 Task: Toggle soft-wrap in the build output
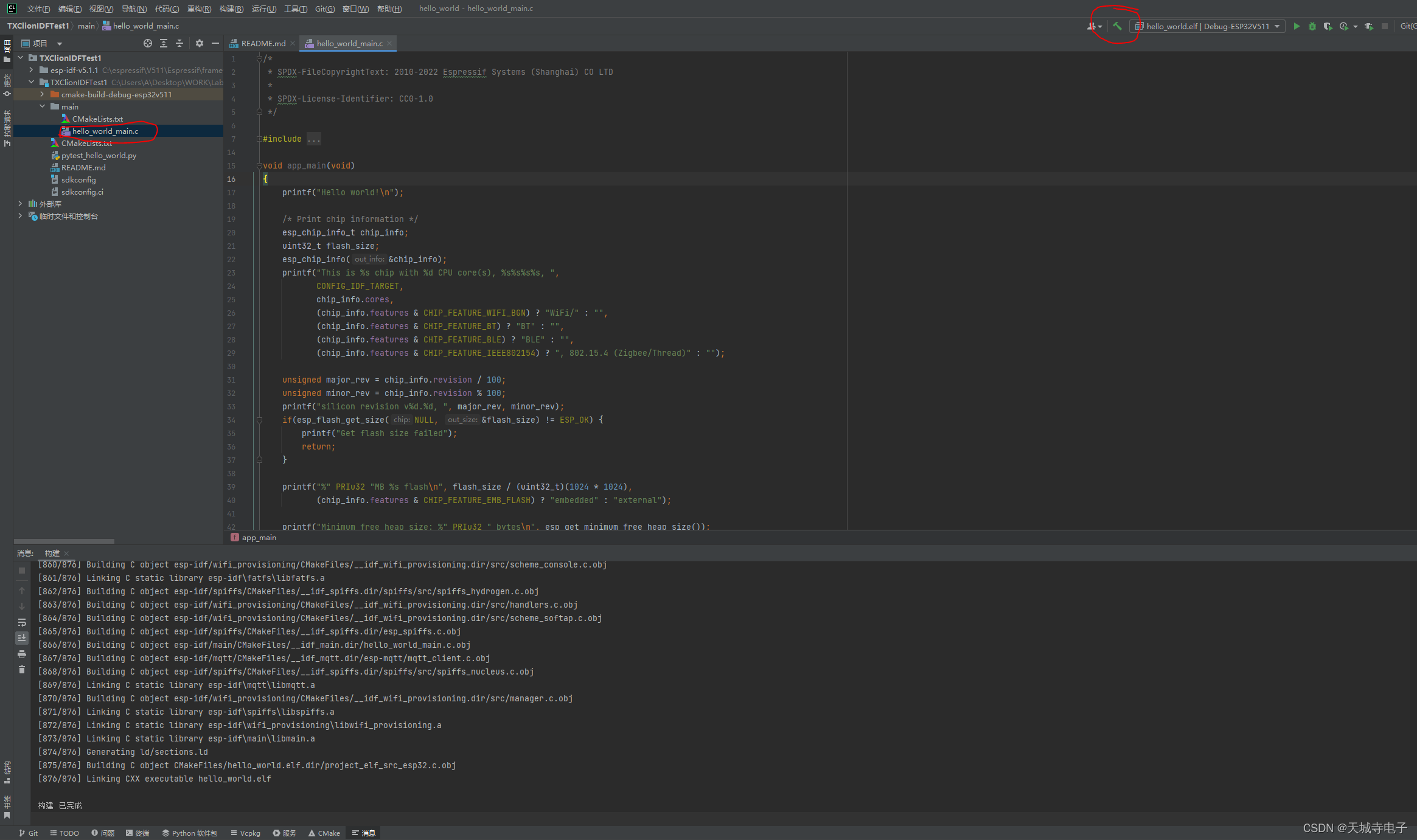coord(22,622)
